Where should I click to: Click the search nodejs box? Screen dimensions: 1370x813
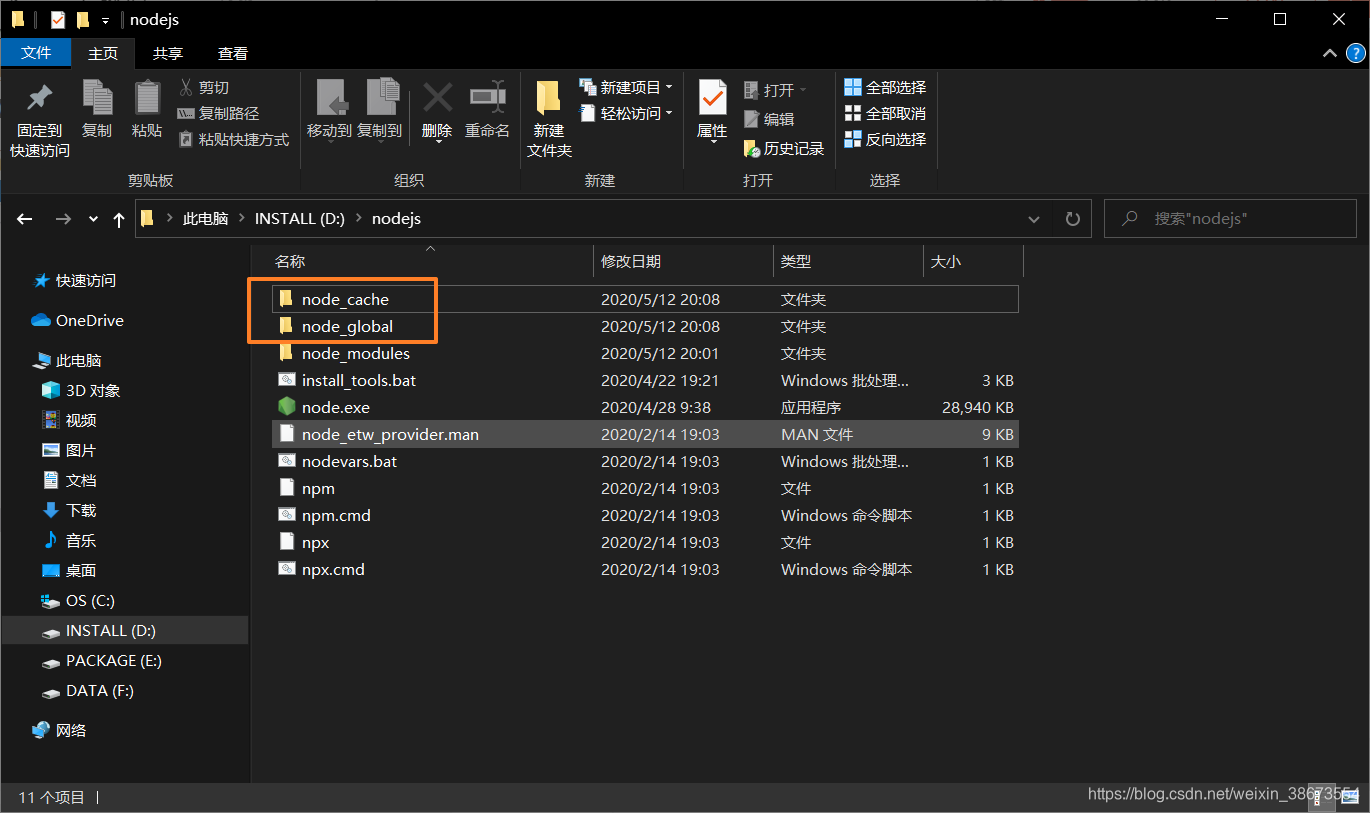[x=1230, y=218]
